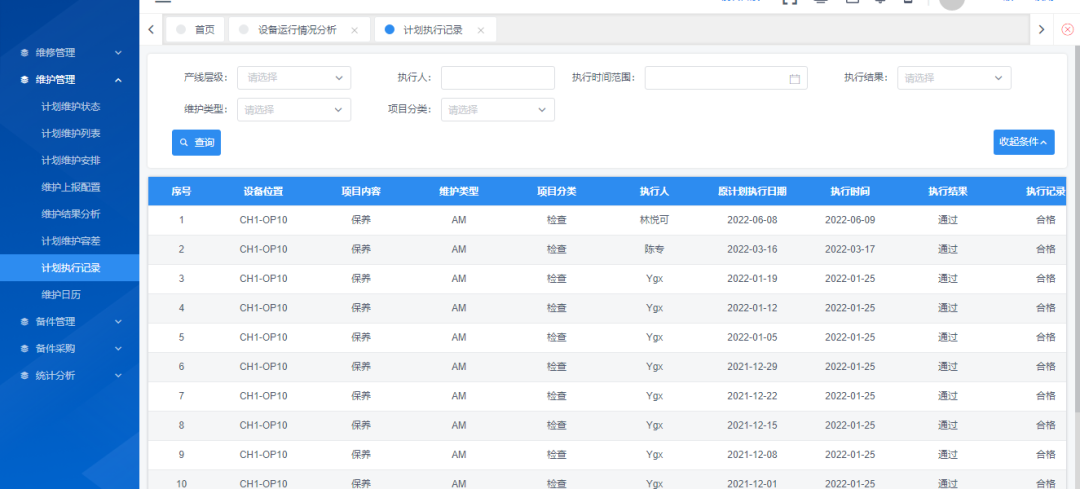
Task: Open the calendar icon in 执行时间范围
Action: coord(794,79)
